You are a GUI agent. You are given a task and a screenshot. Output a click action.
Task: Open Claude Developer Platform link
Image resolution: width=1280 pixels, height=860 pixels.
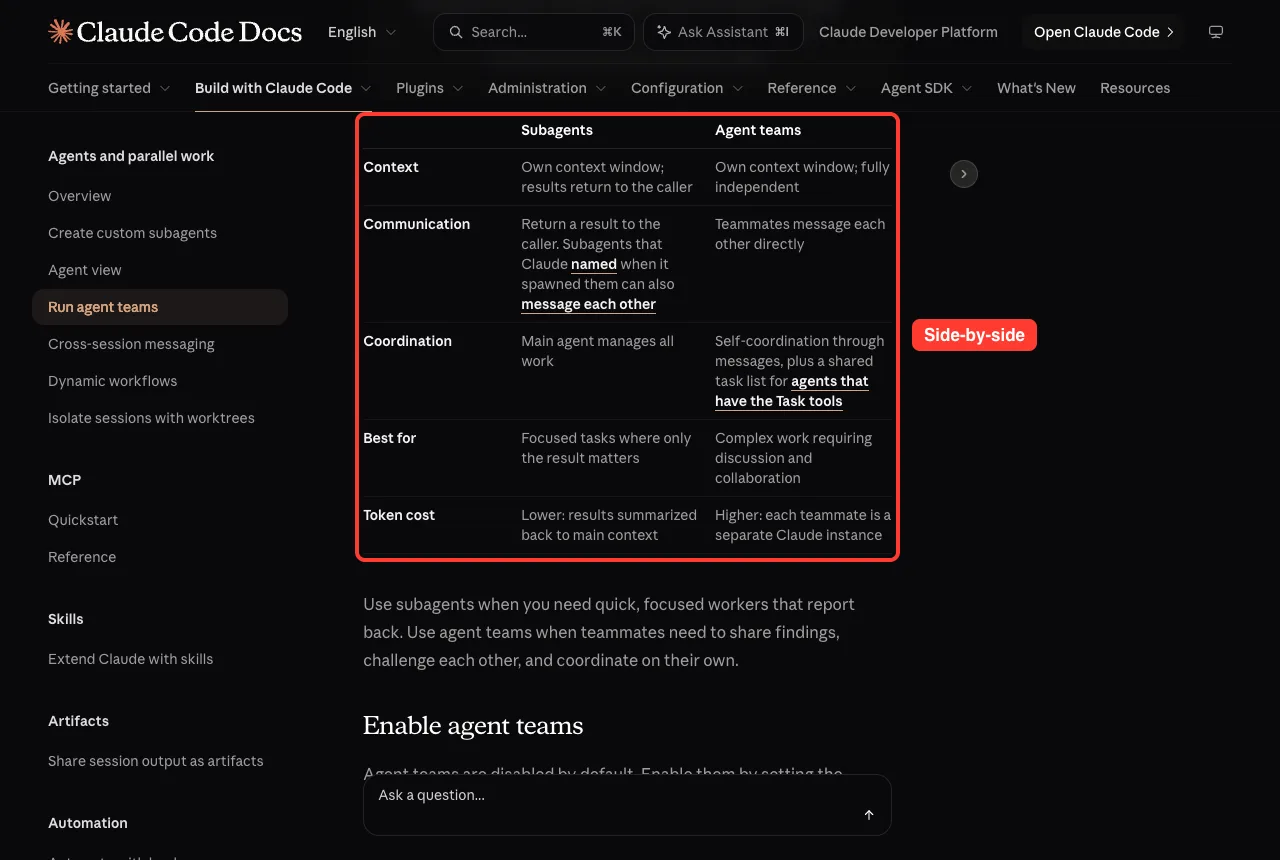[x=908, y=32]
